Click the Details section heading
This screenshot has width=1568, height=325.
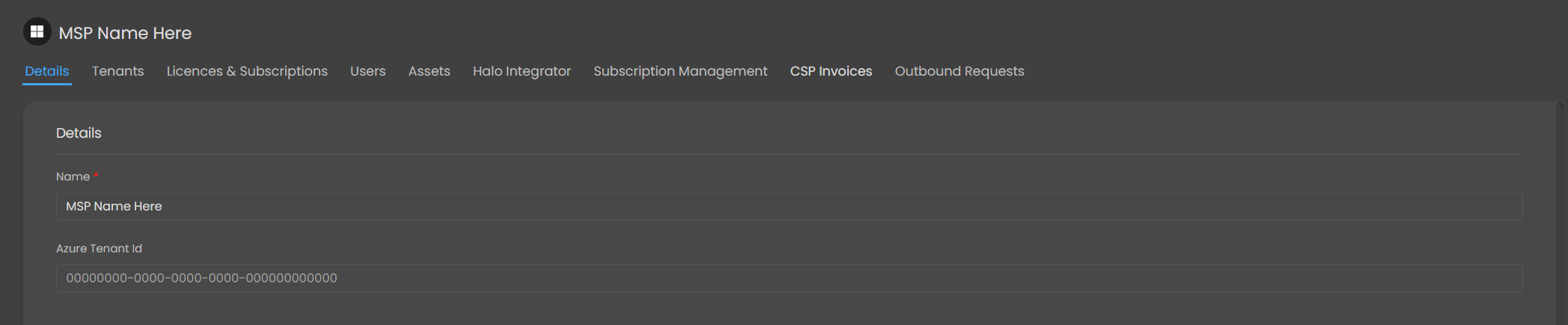pos(79,133)
